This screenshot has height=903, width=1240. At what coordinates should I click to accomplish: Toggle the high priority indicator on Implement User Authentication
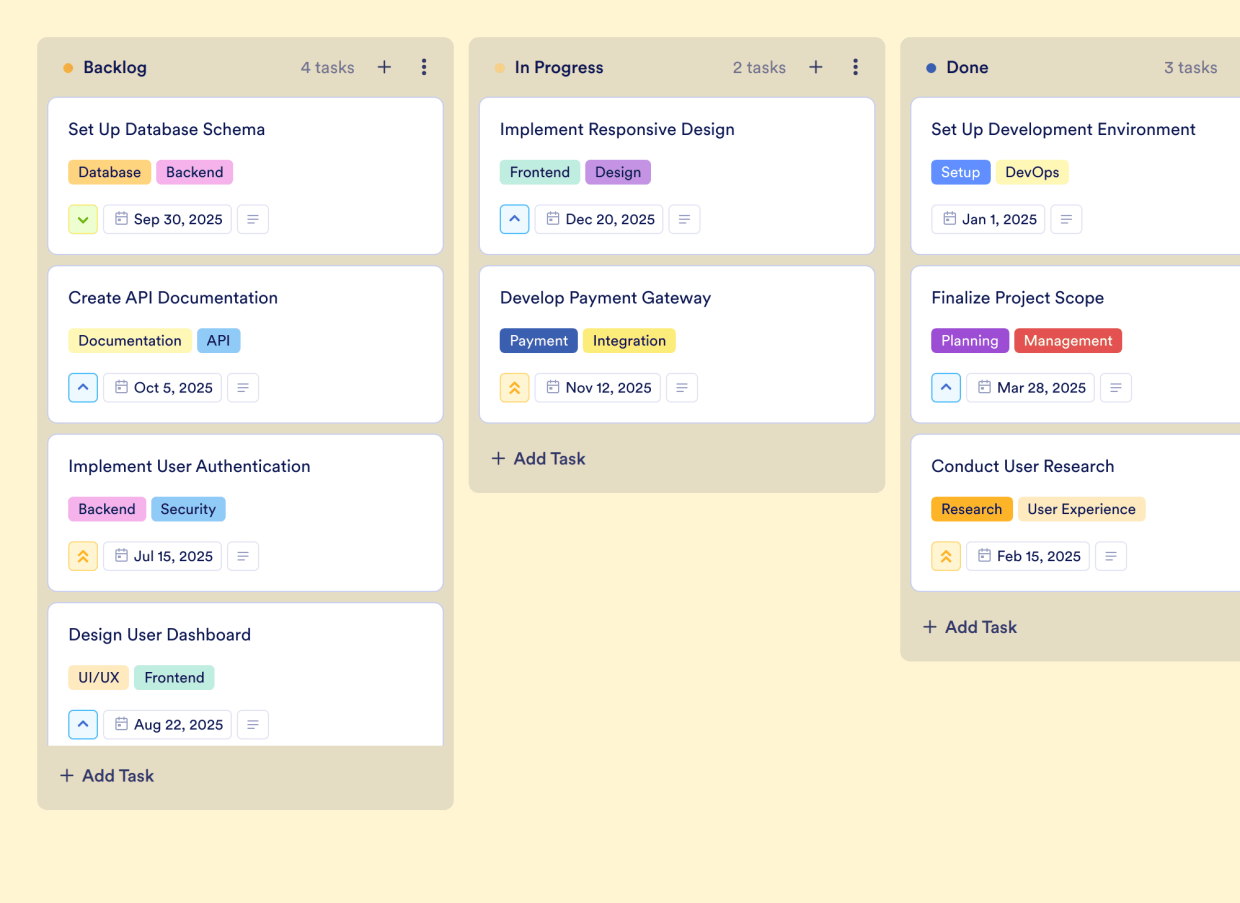[x=83, y=556]
